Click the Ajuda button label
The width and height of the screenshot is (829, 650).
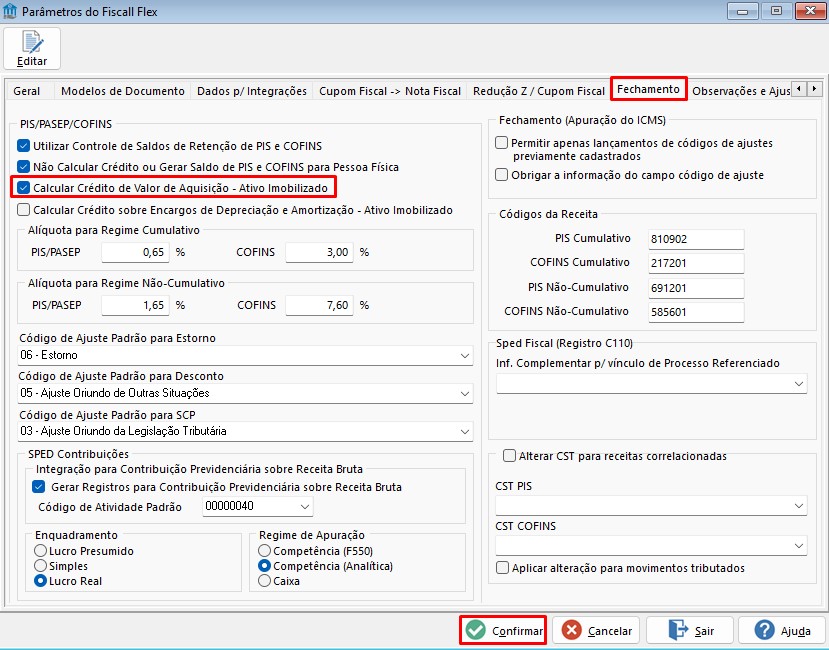796,631
